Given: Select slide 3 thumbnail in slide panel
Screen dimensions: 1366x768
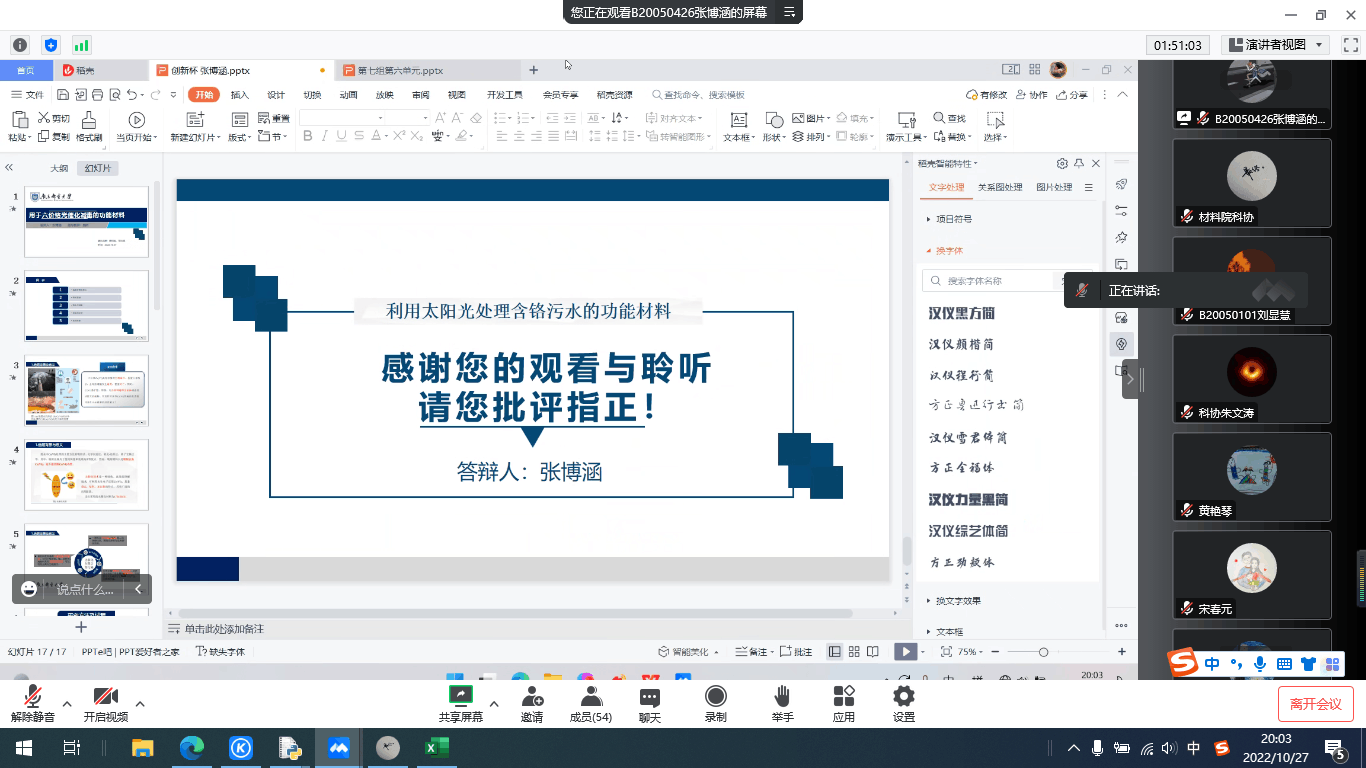Looking at the screenshot, I should [x=87, y=390].
